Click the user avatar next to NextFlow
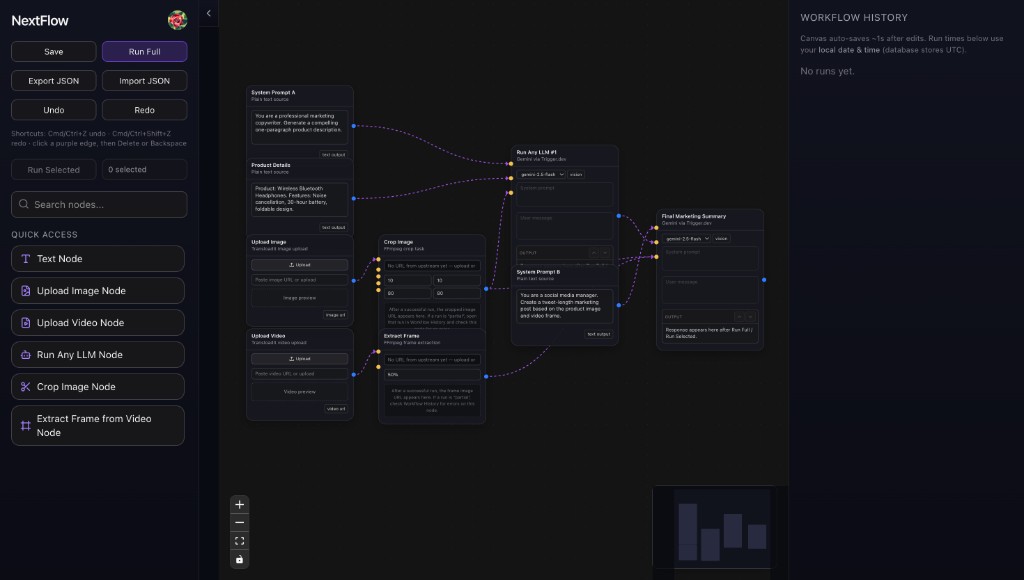 coord(177,20)
